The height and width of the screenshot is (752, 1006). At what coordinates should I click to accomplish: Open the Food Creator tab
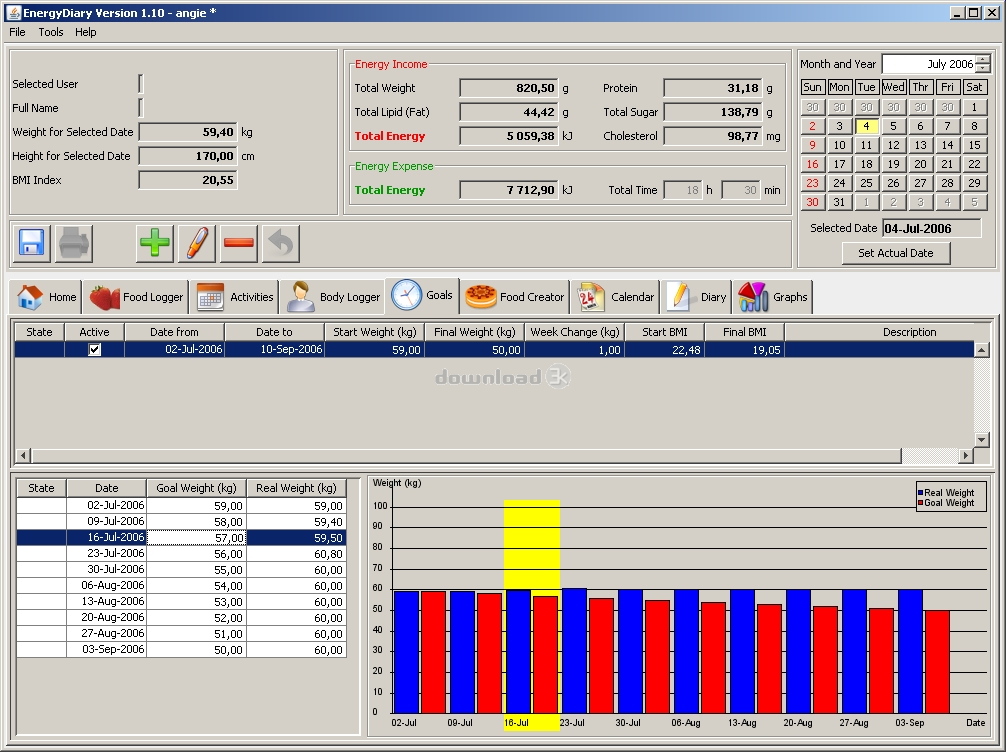[x=516, y=297]
